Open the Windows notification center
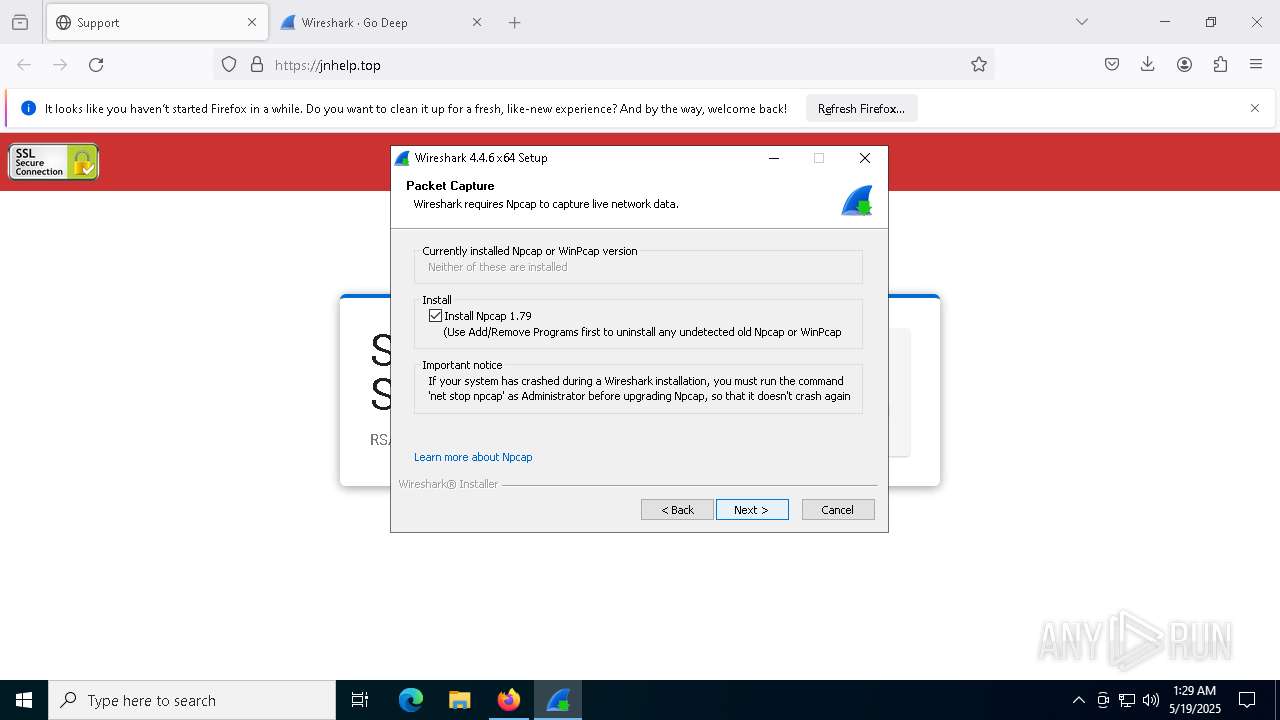The width and height of the screenshot is (1280, 720). (1247, 700)
